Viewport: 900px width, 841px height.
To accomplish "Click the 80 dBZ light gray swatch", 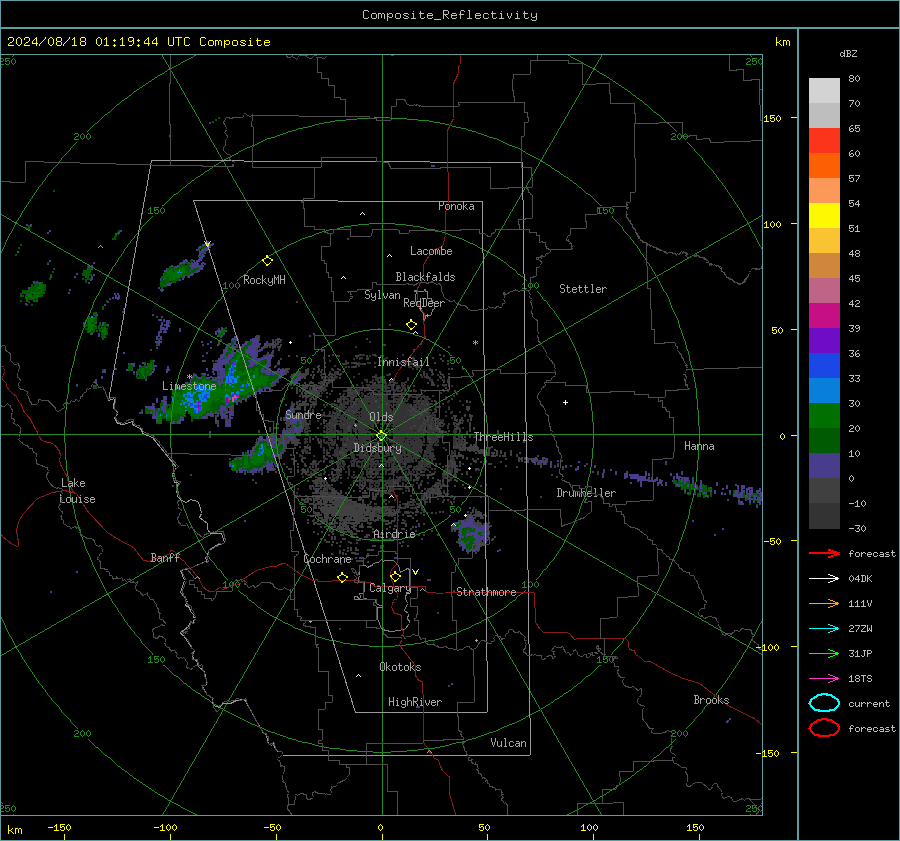I will (824, 90).
